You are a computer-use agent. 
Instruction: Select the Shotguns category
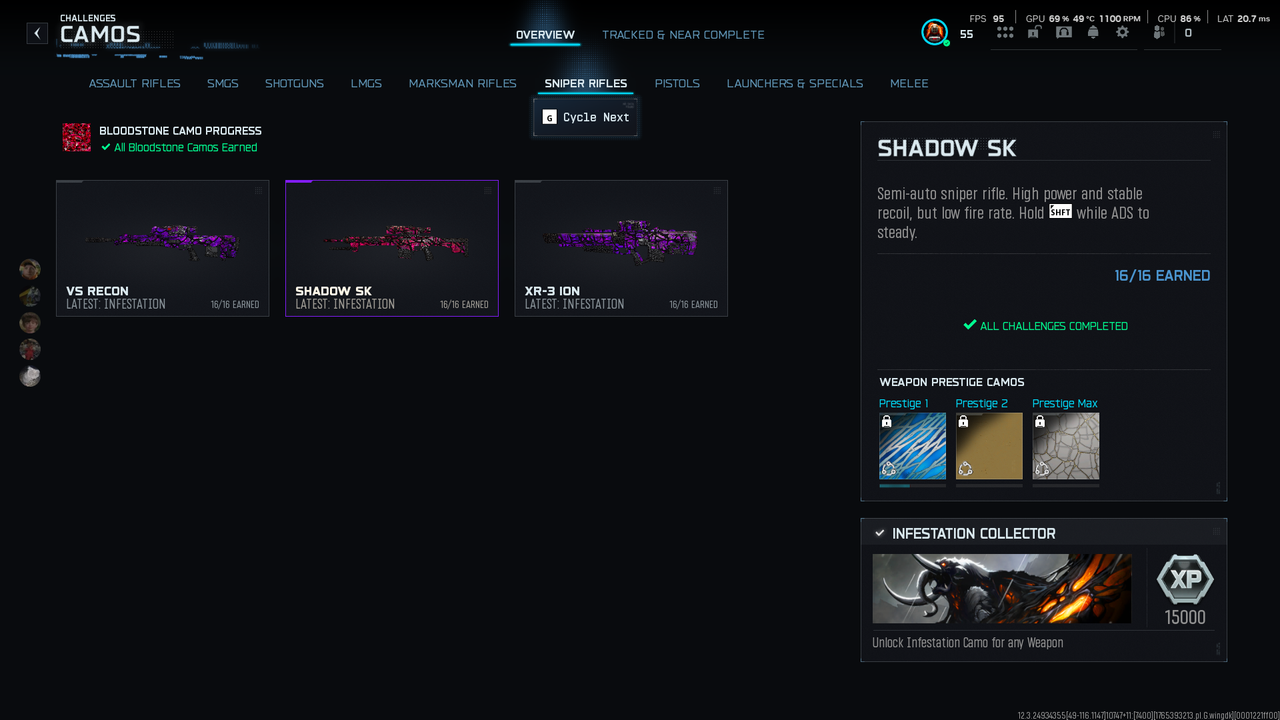(294, 84)
